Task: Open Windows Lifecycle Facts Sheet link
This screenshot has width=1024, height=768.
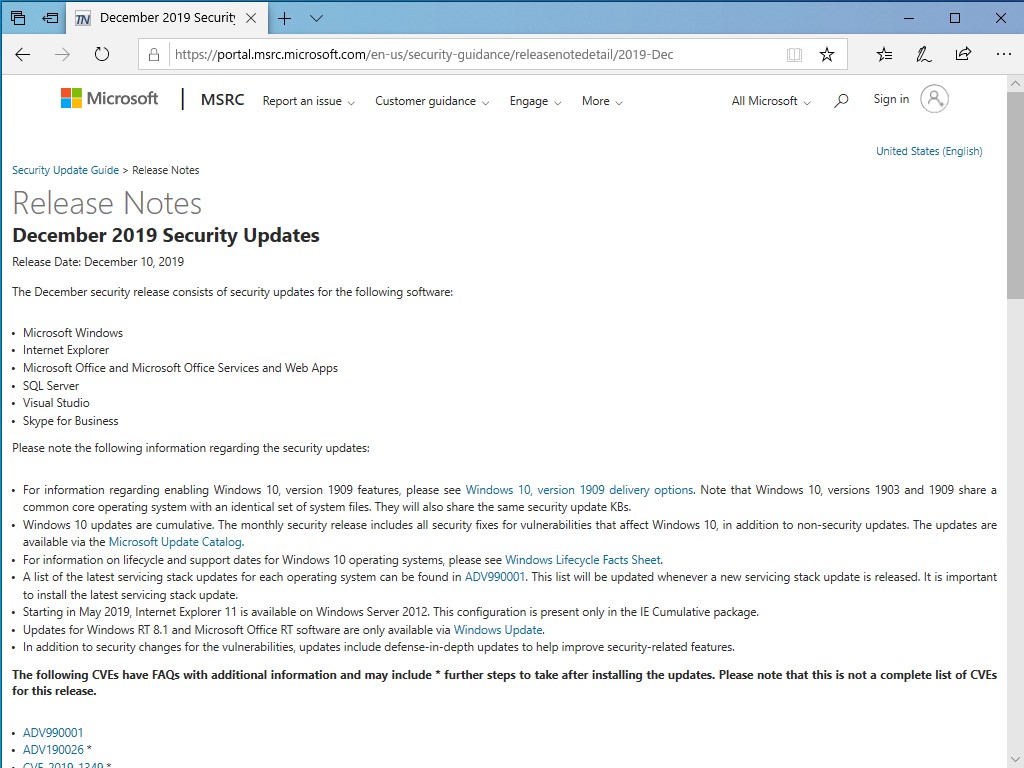Action: (x=583, y=560)
